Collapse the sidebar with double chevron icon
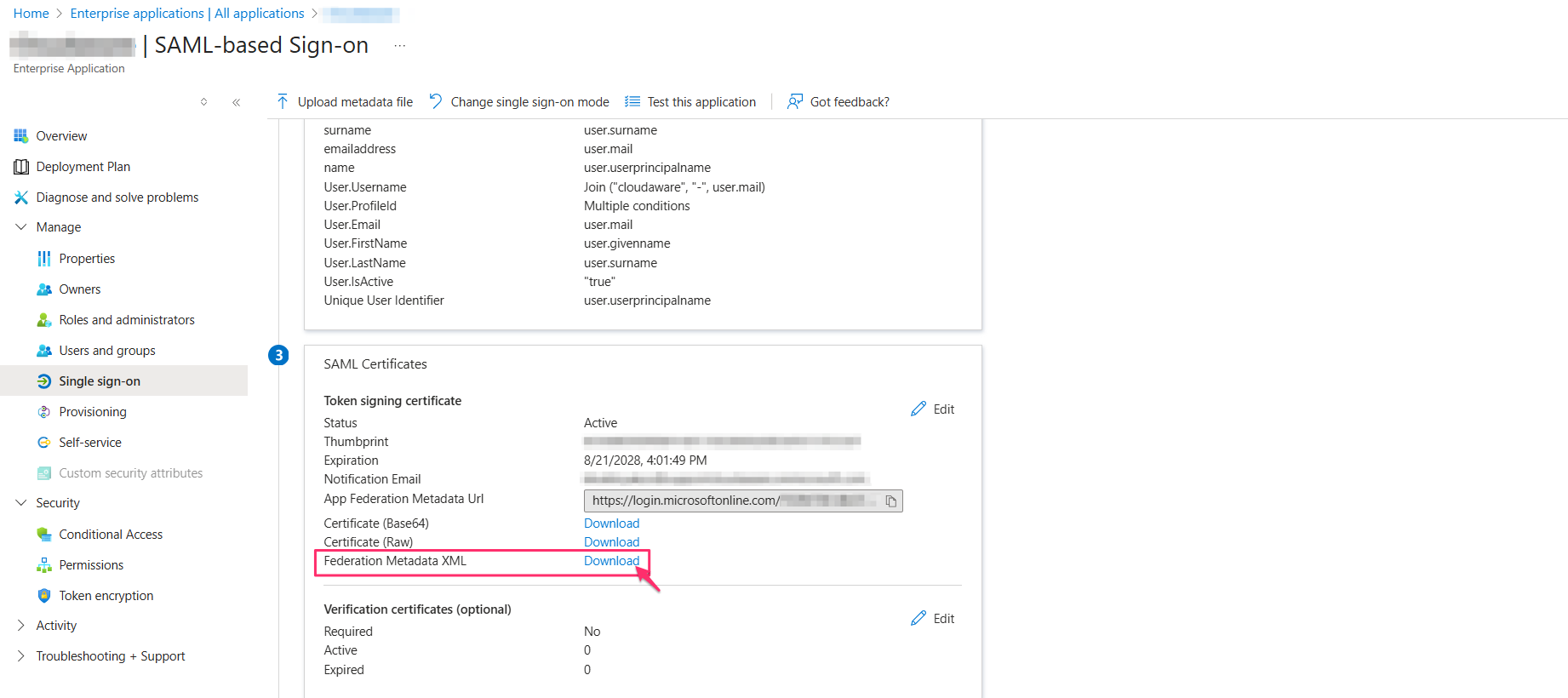 pos(236,102)
